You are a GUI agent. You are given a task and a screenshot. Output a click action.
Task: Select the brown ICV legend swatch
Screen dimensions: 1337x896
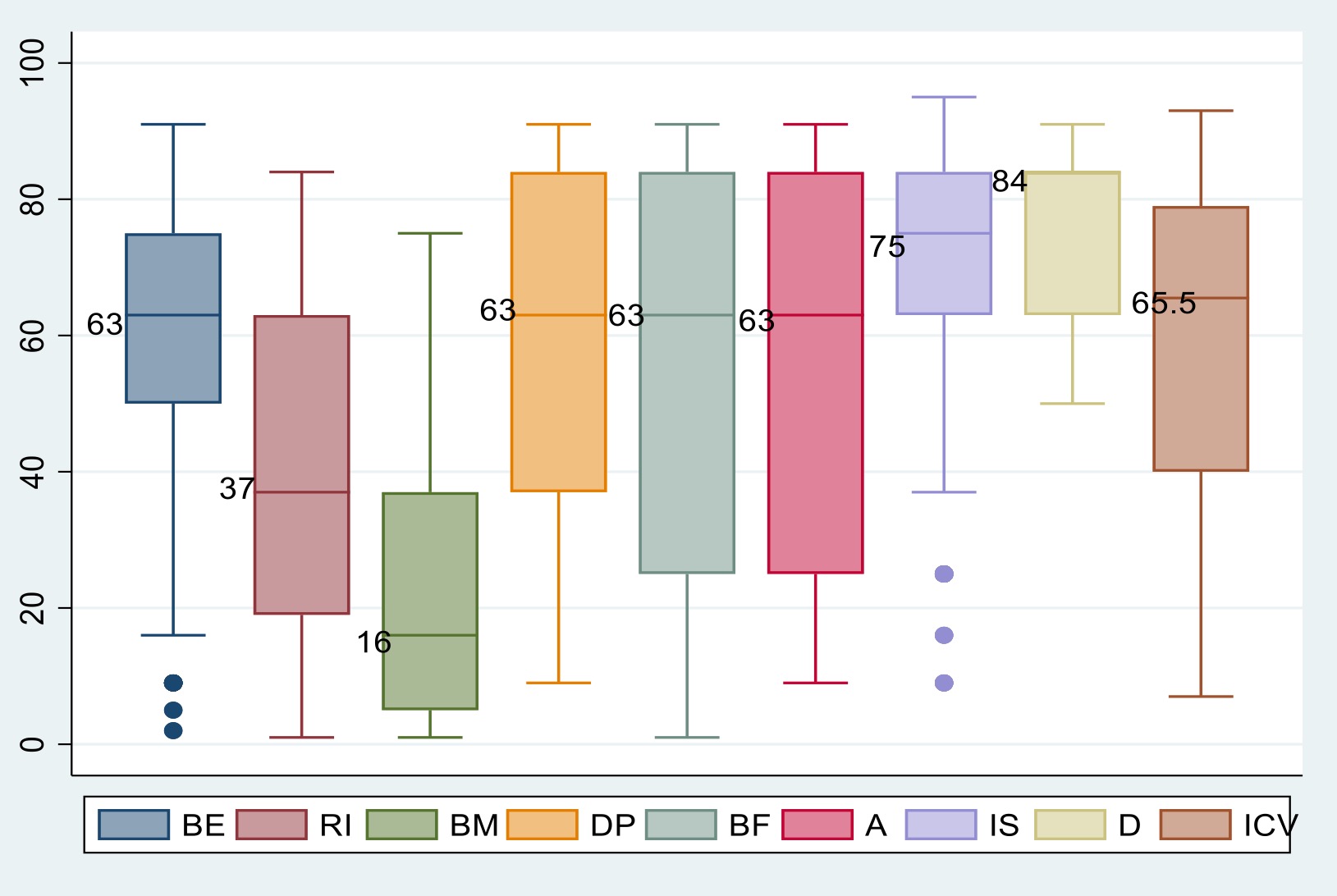pyautogui.click(x=1195, y=825)
